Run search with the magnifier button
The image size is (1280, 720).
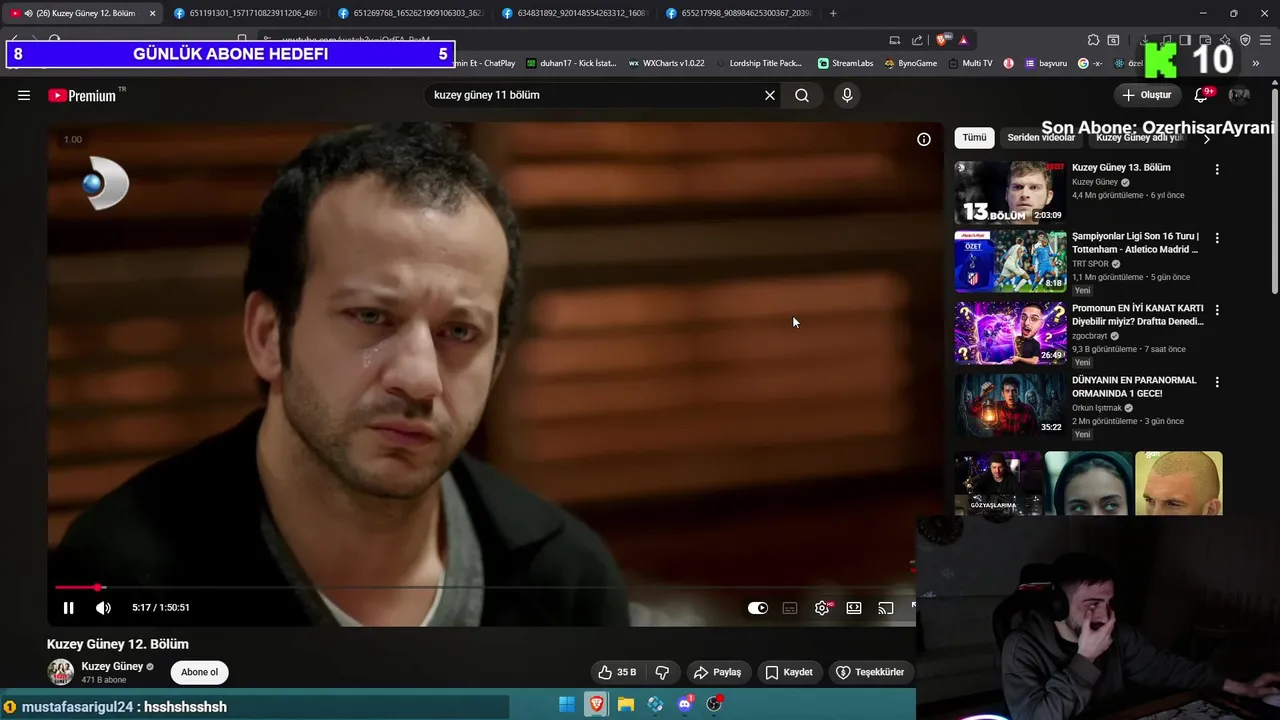[x=802, y=95]
